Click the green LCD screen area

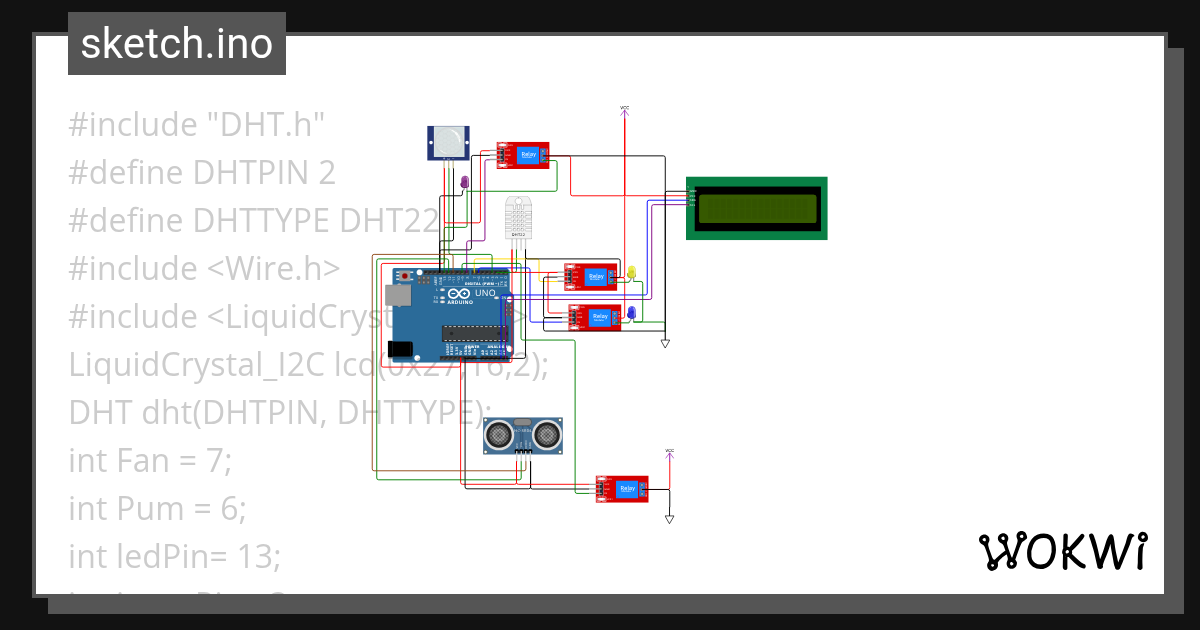(x=757, y=207)
